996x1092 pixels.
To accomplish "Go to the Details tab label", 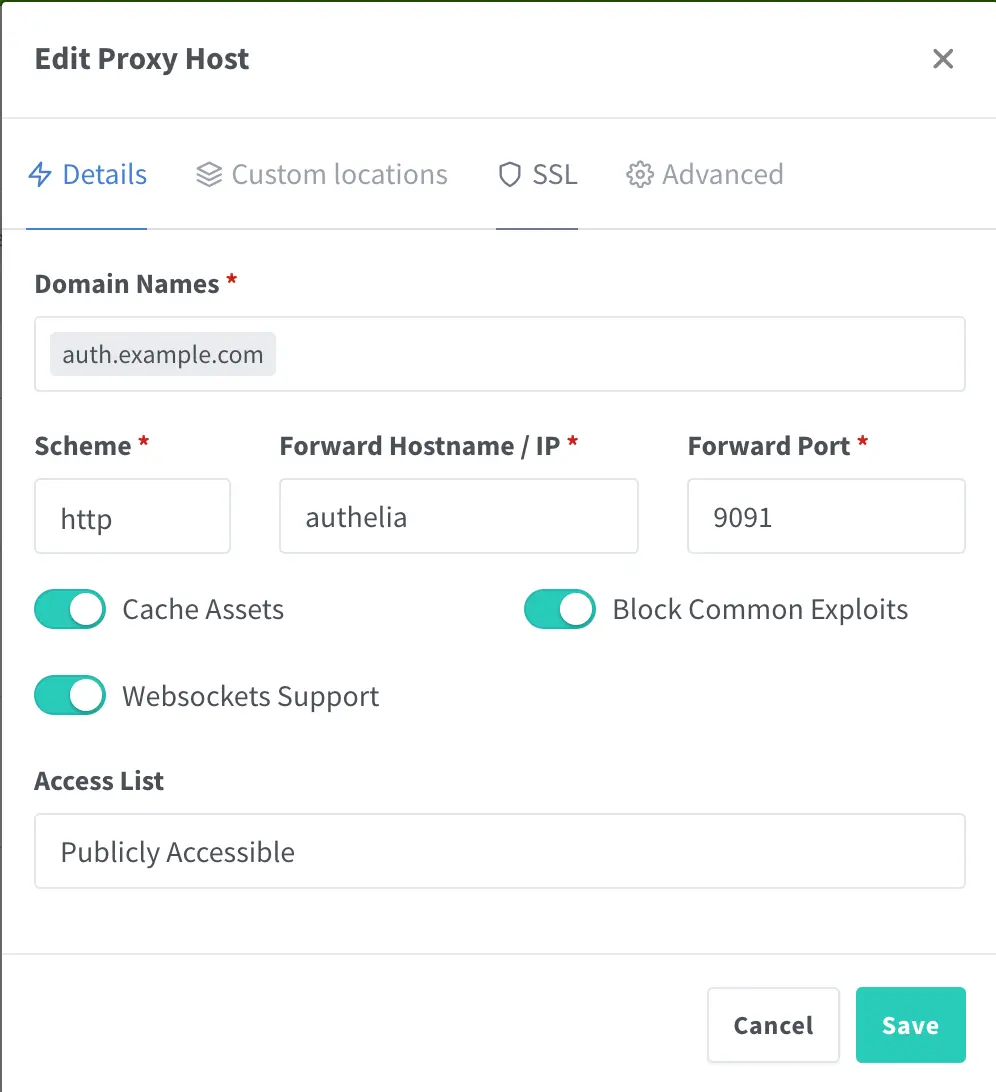I will (x=104, y=175).
